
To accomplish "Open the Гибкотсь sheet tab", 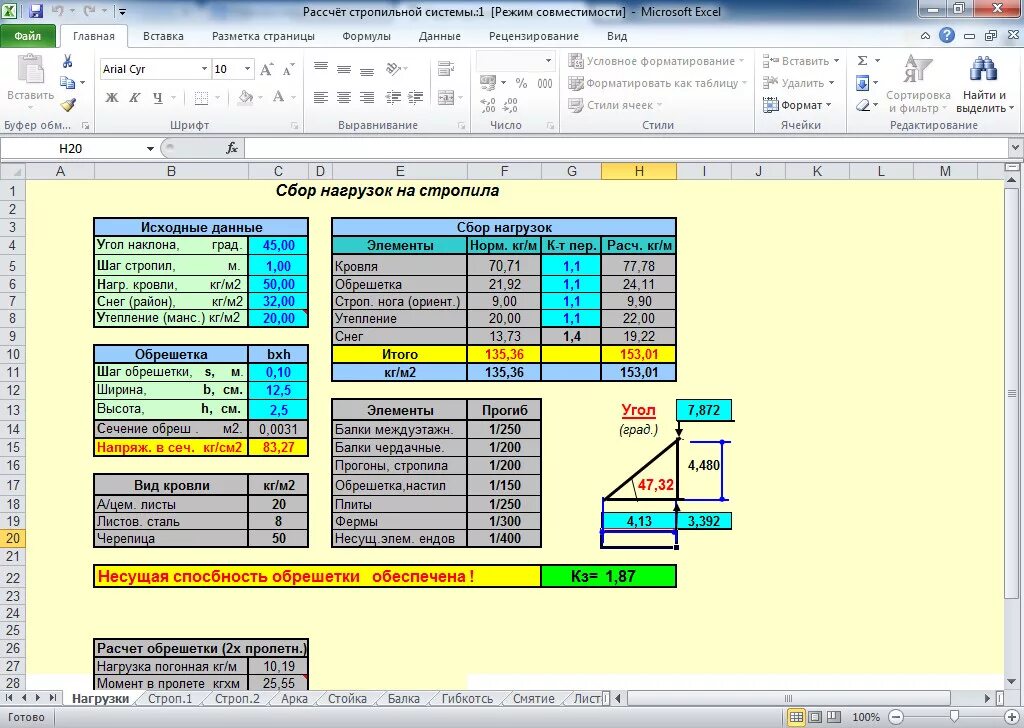I will tap(468, 699).
